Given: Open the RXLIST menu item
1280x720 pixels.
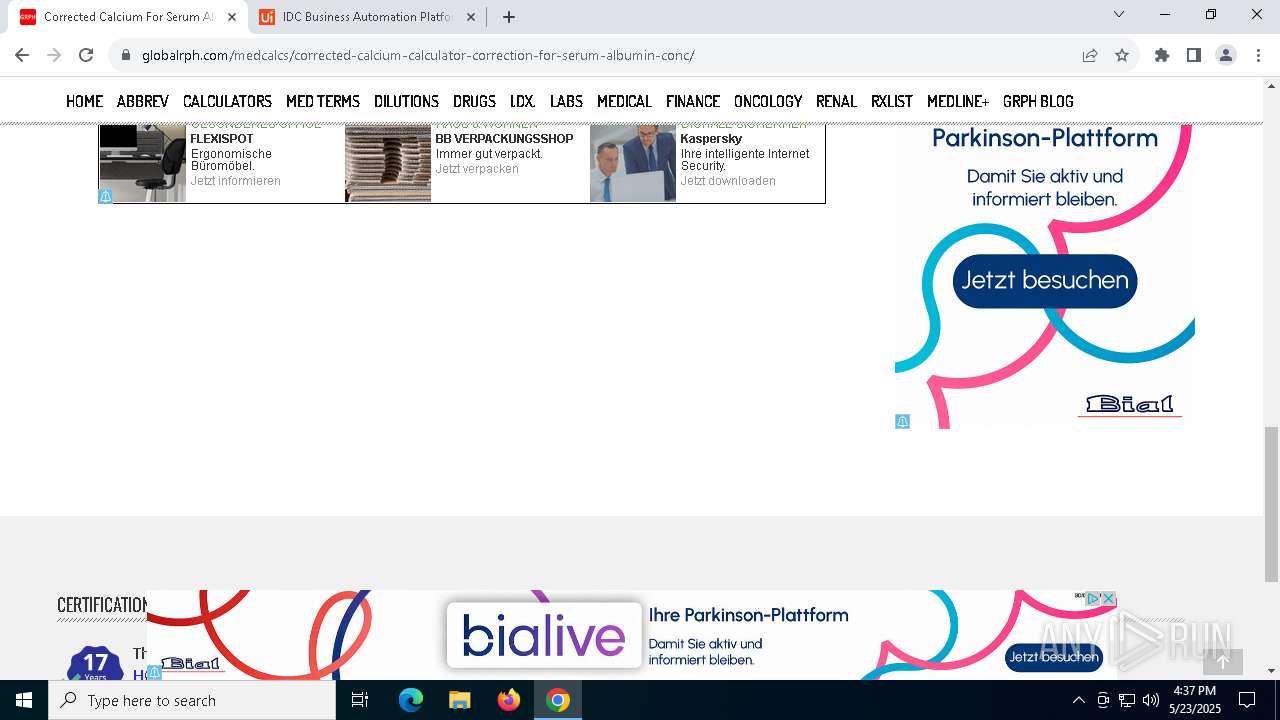Looking at the screenshot, I should 892,101.
